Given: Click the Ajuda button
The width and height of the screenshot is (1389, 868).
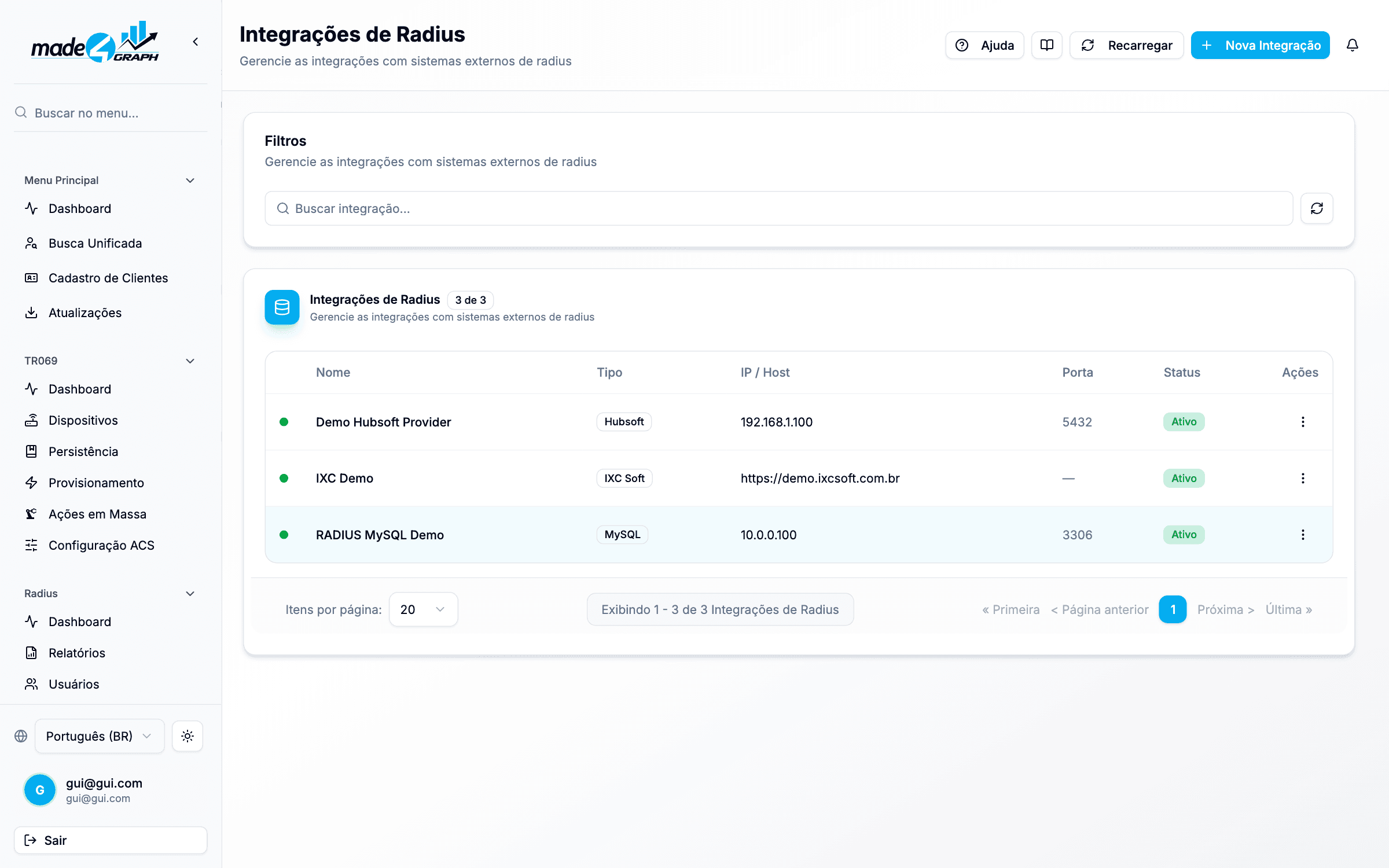Looking at the screenshot, I should [984, 45].
